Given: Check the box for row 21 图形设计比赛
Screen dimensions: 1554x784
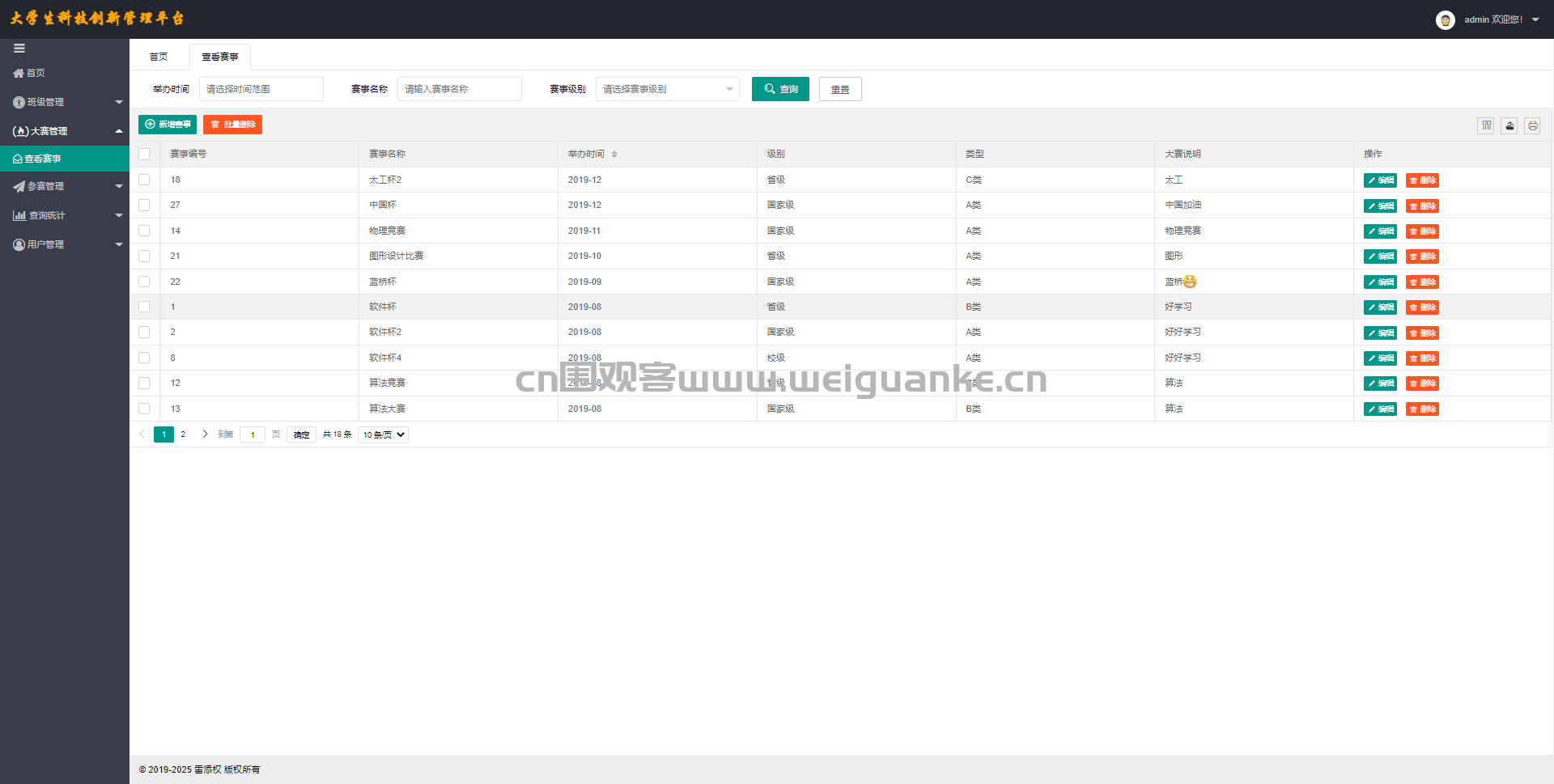Looking at the screenshot, I should pyautogui.click(x=144, y=256).
